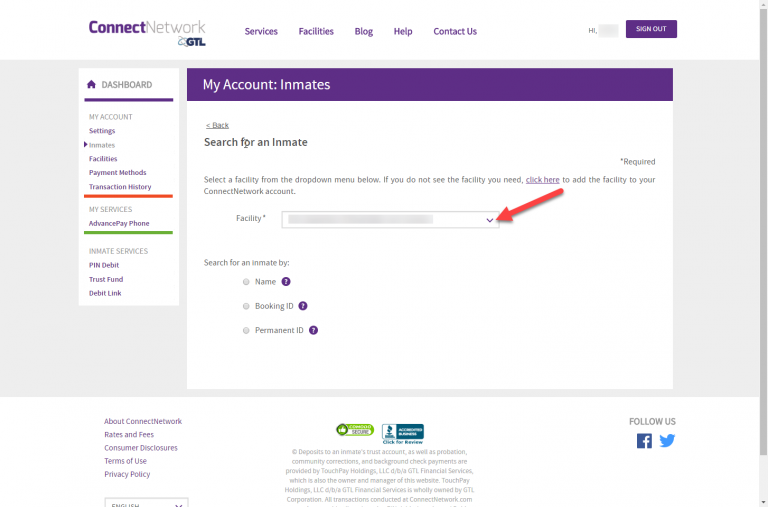
Task: Click the ConnectNetwork GTL logo
Action: [147, 33]
